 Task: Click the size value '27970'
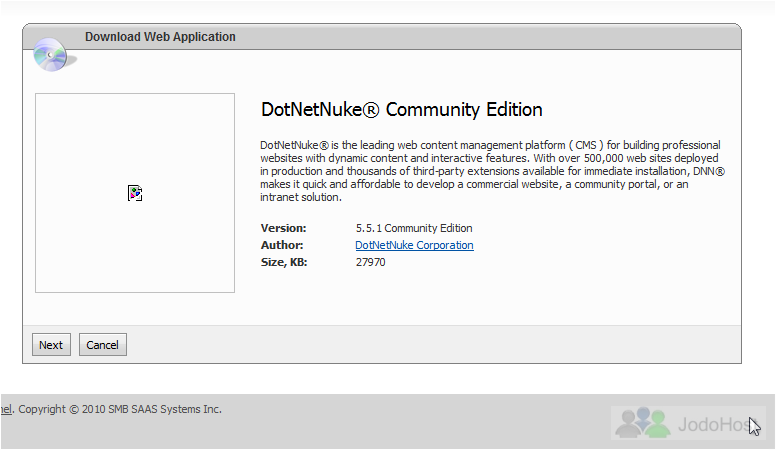[x=370, y=262]
